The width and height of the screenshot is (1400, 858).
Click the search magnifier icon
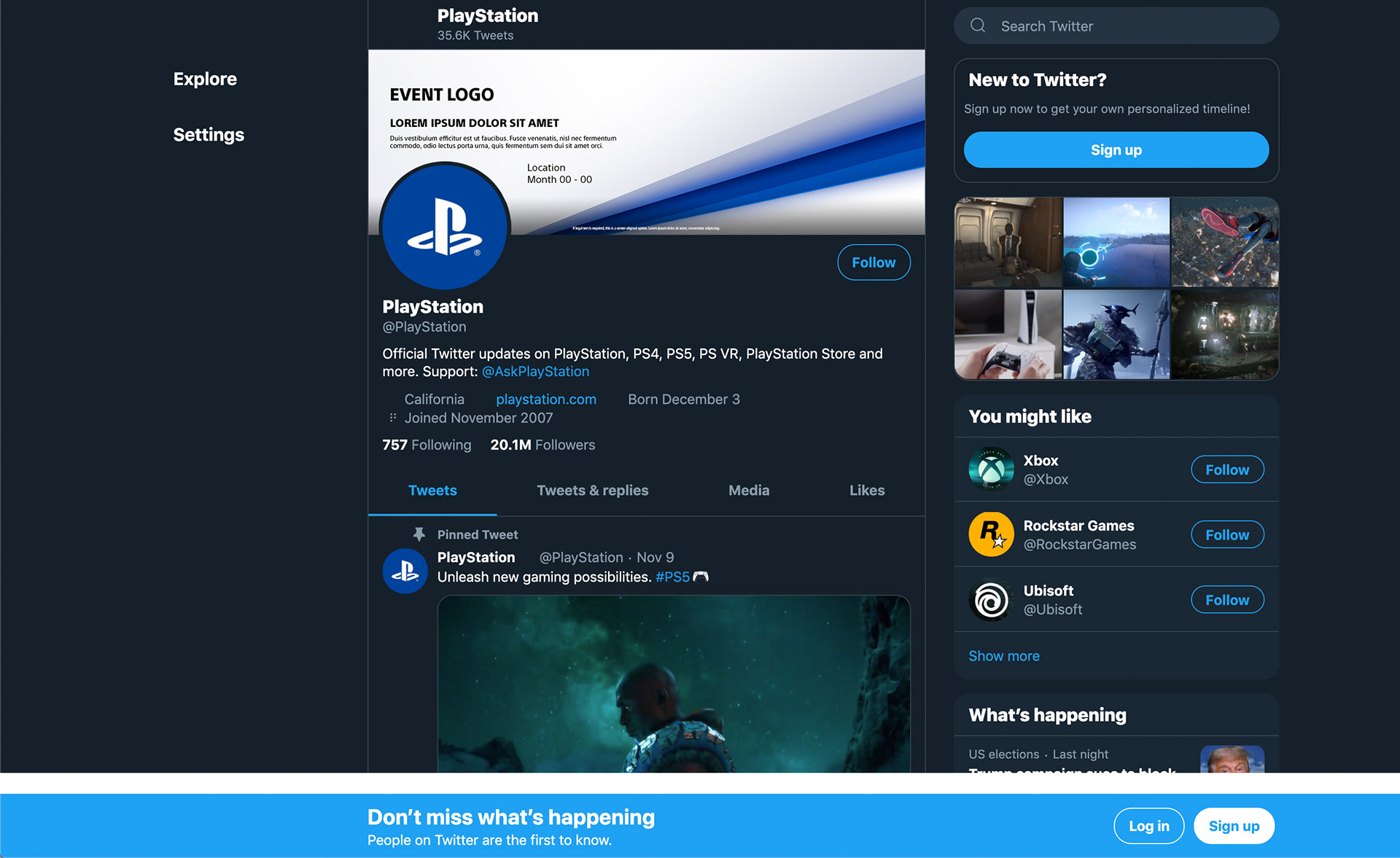click(x=978, y=26)
